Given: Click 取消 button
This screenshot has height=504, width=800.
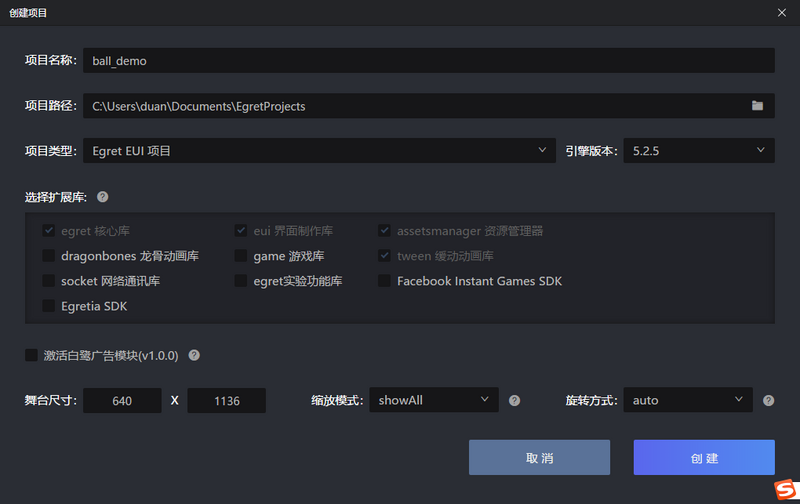Looking at the screenshot, I should pyautogui.click(x=539, y=458).
